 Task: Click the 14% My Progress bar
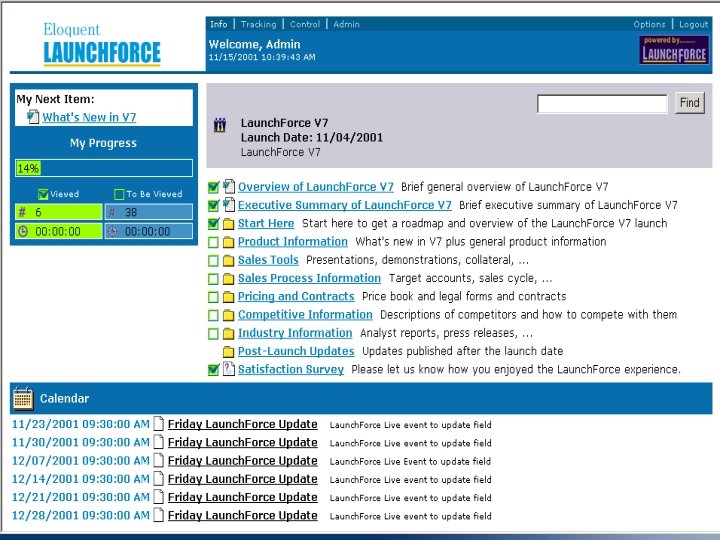pos(104,168)
